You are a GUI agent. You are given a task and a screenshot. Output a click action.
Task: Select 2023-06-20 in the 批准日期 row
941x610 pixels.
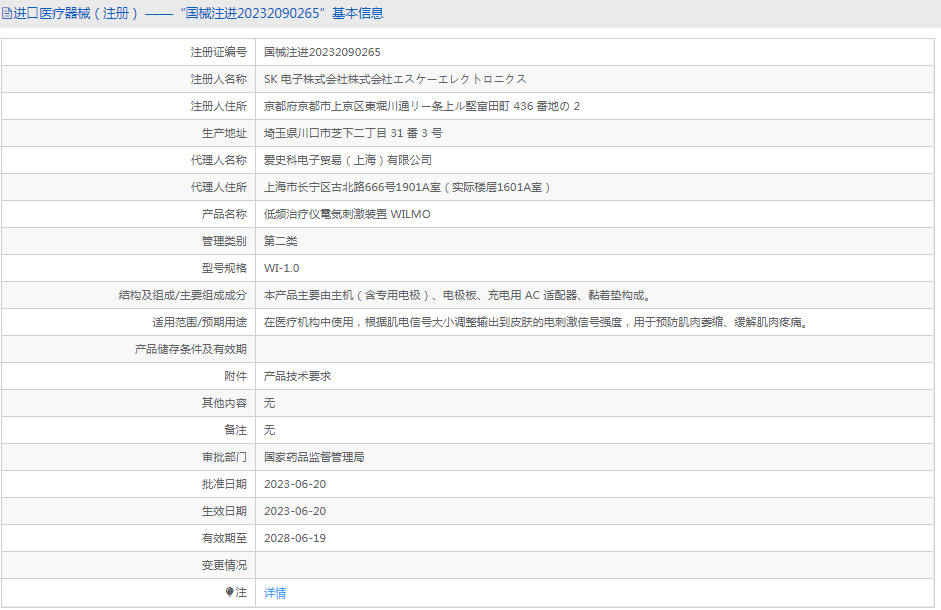295,485
